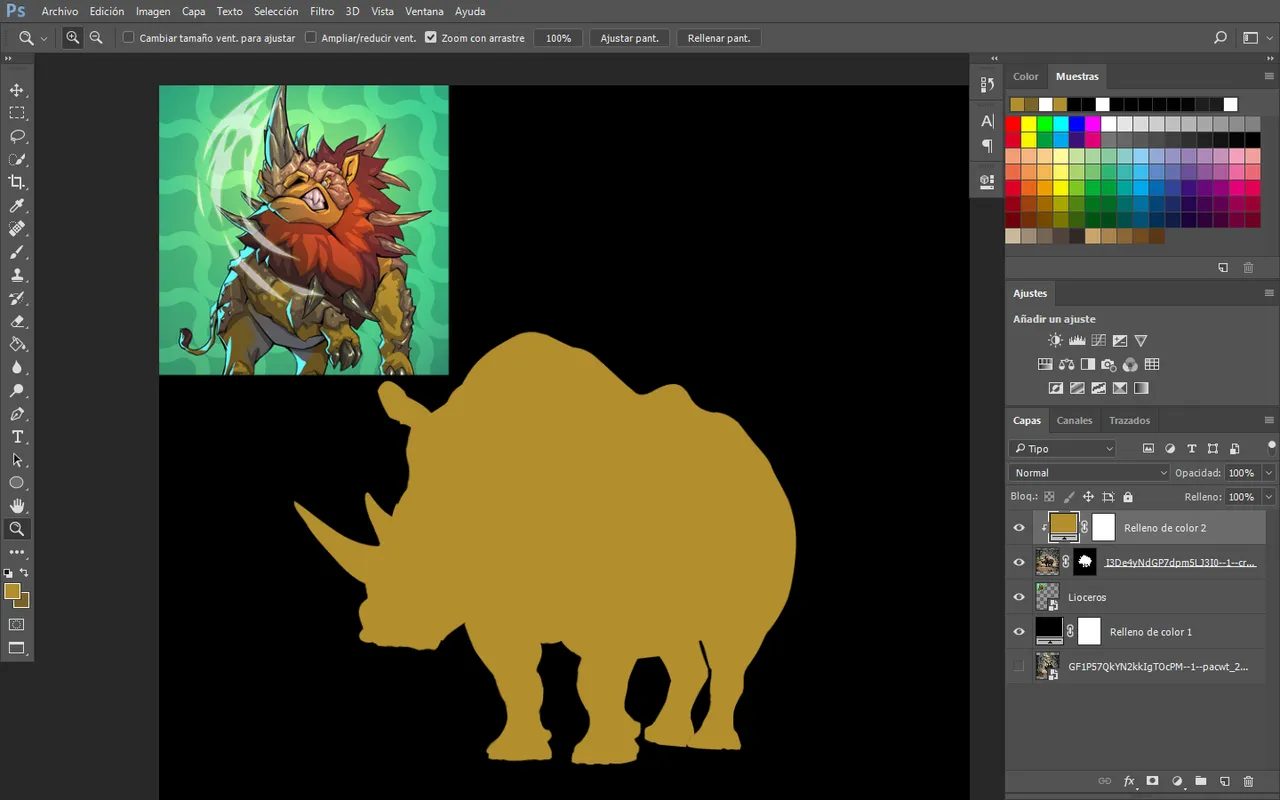Image resolution: width=1280 pixels, height=800 pixels.
Task: Select the Ellipse shape tool
Action: point(17,483)
